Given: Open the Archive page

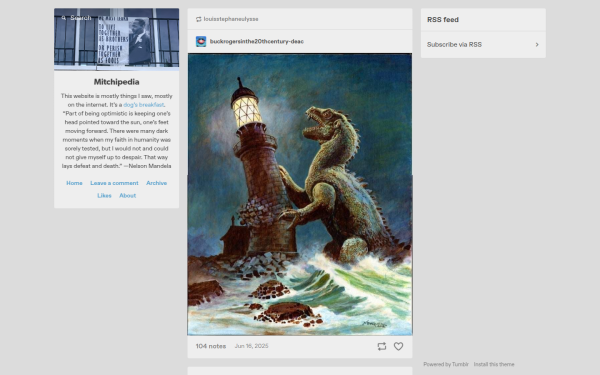Looking at the screenshot, I should pos(157,183).
